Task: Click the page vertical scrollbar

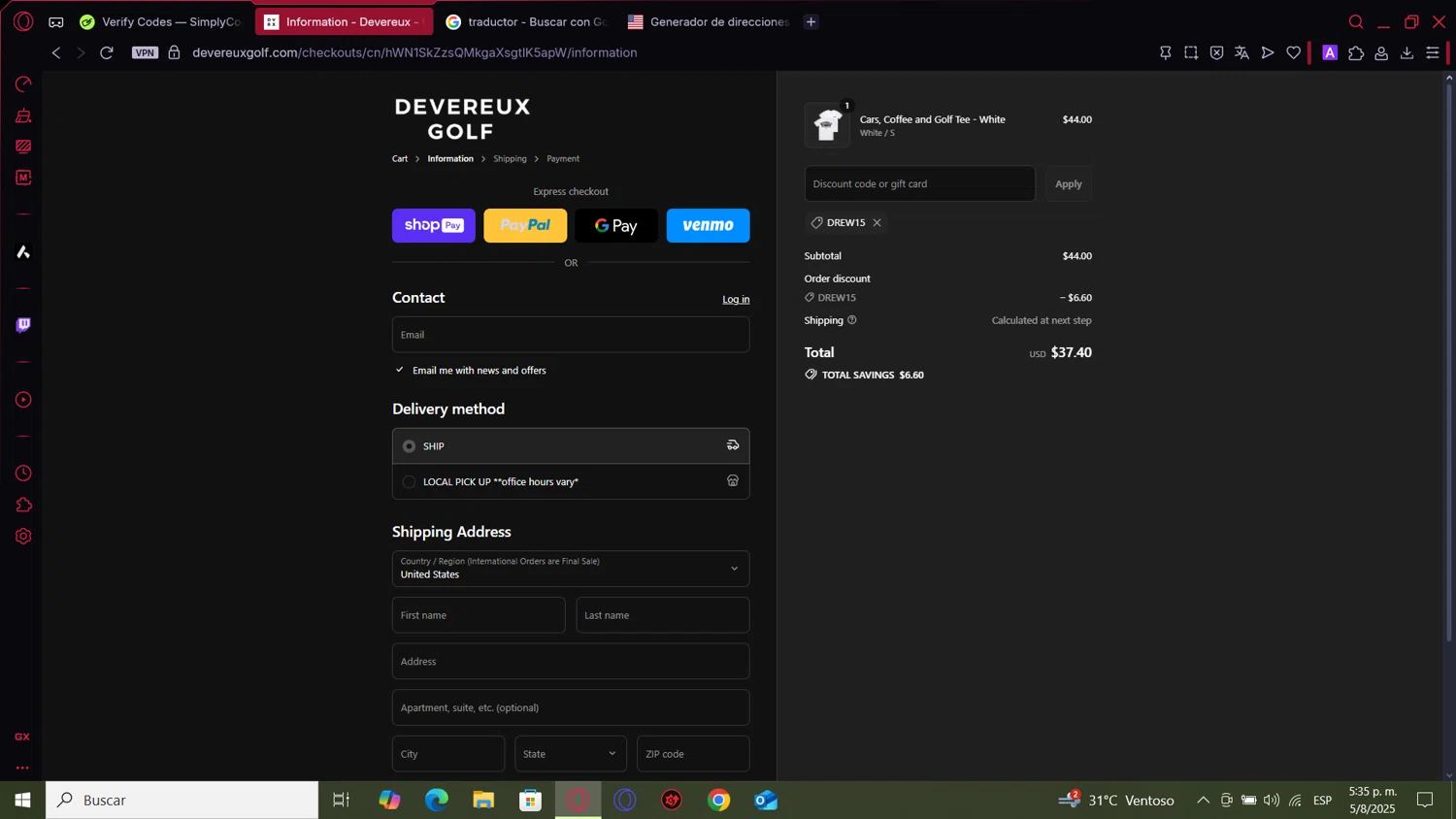Action: click(x=1449, y=362)
